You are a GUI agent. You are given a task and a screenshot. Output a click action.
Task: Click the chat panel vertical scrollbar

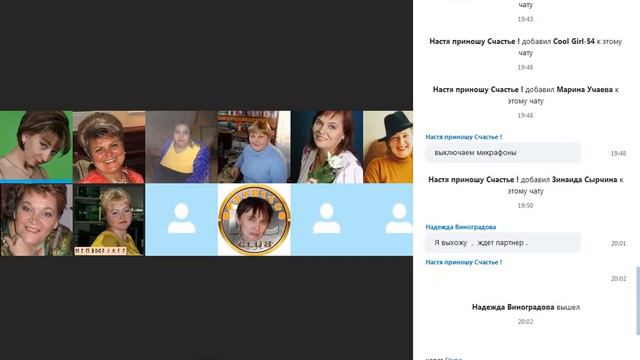tap(638, 301)
